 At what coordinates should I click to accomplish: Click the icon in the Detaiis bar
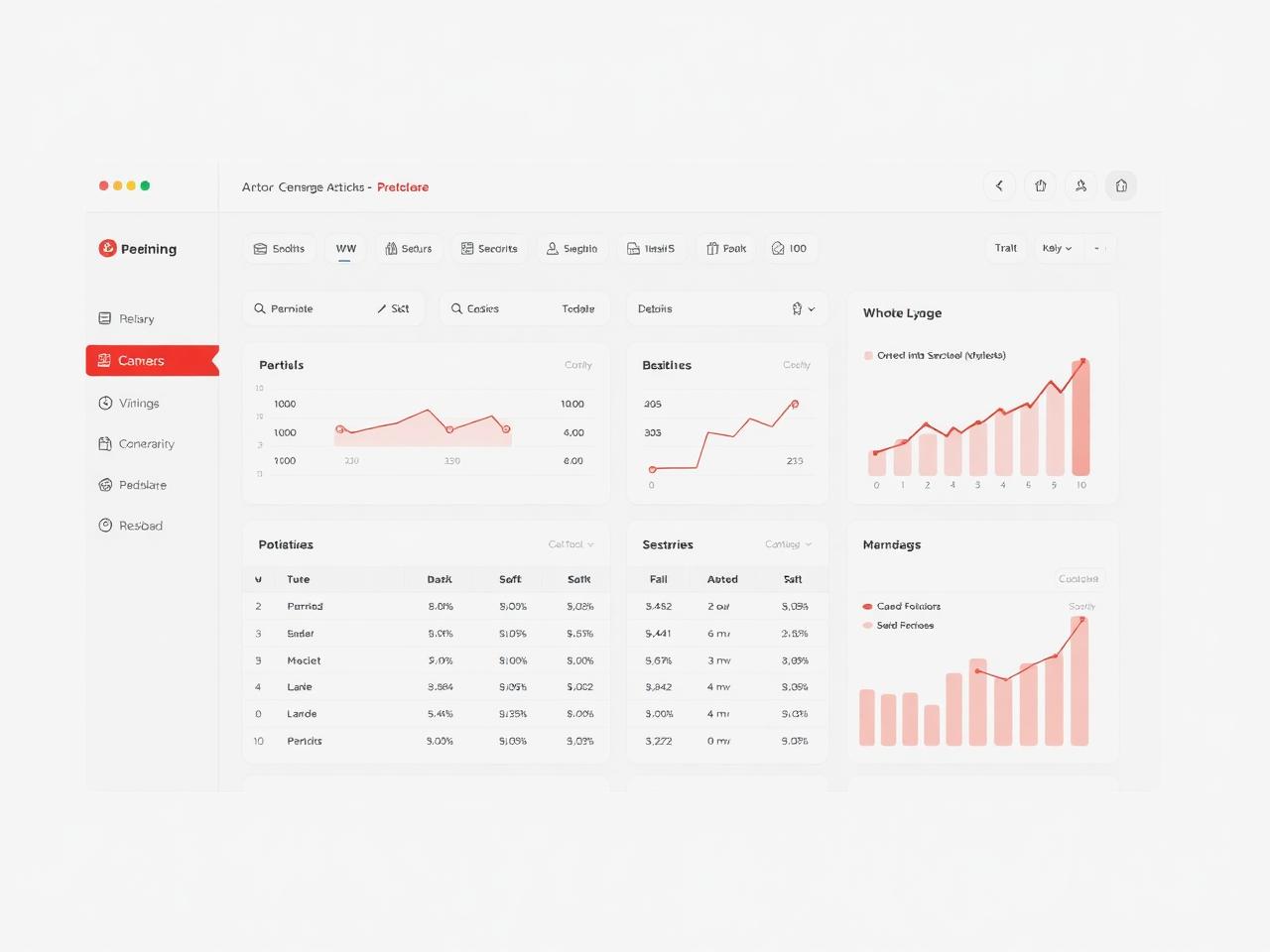pos(797,308)
